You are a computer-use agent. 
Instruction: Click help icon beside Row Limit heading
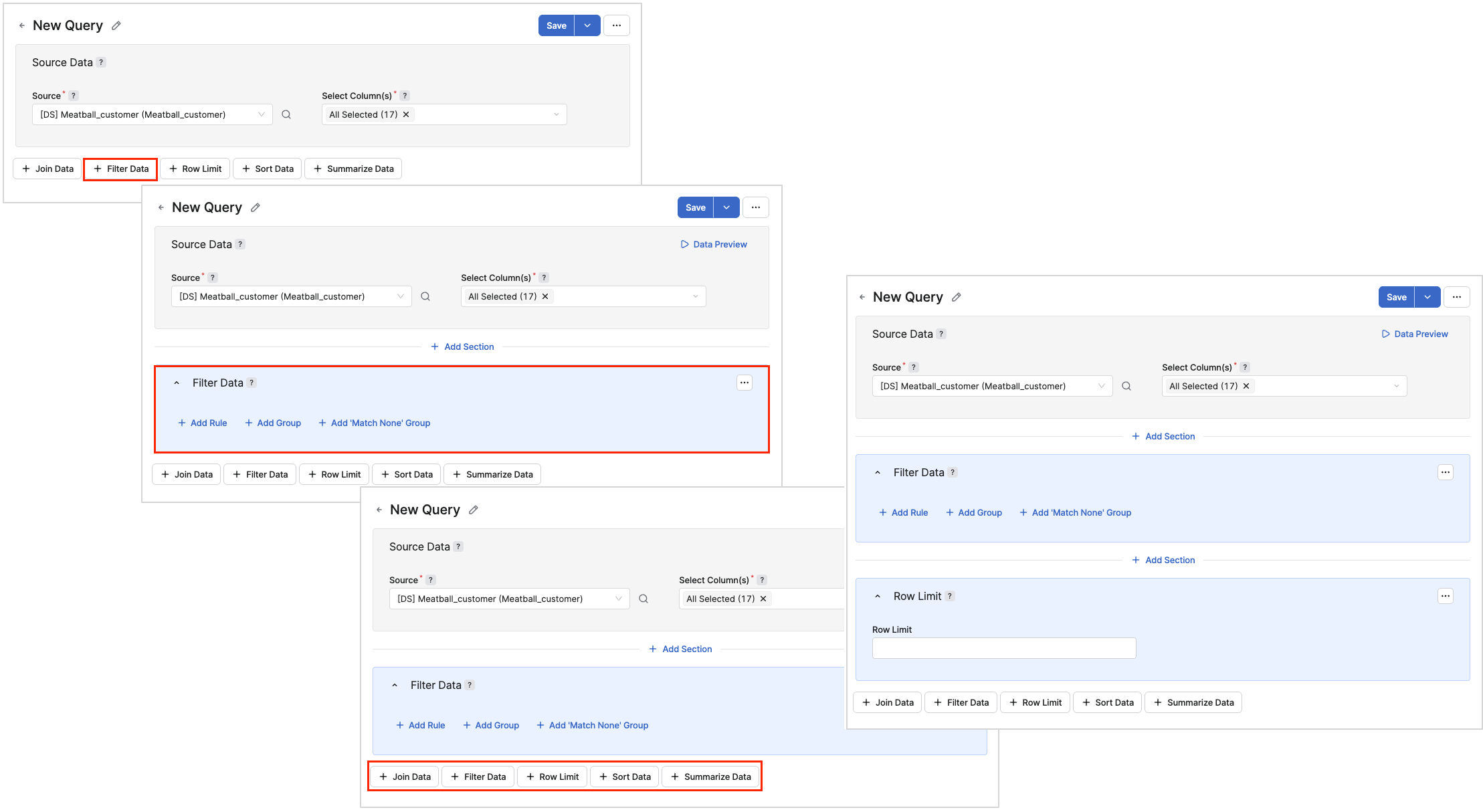(x=950, y=596)
